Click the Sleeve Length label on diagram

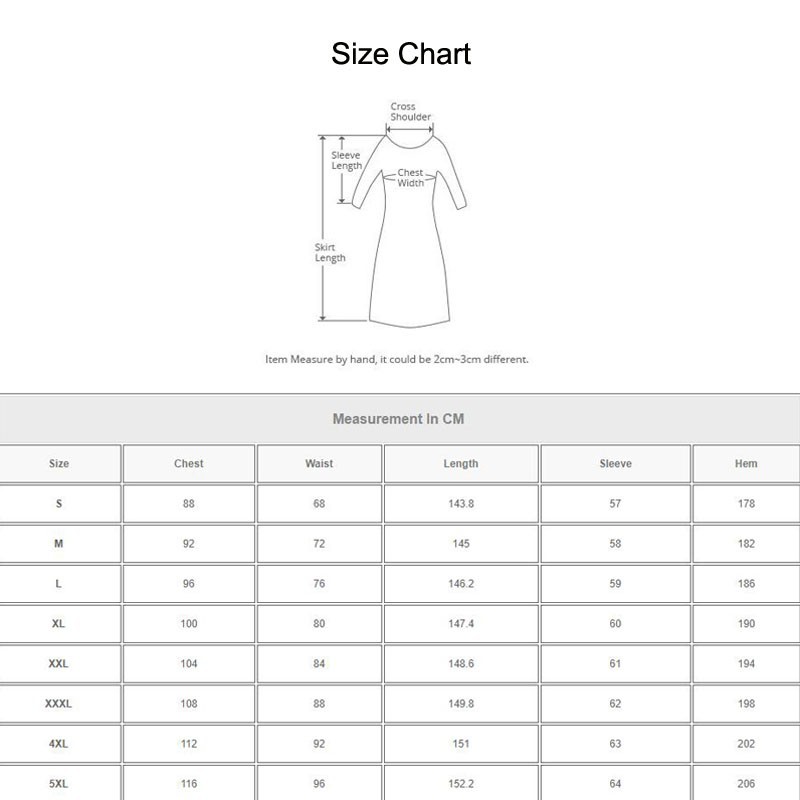point(346,160)
